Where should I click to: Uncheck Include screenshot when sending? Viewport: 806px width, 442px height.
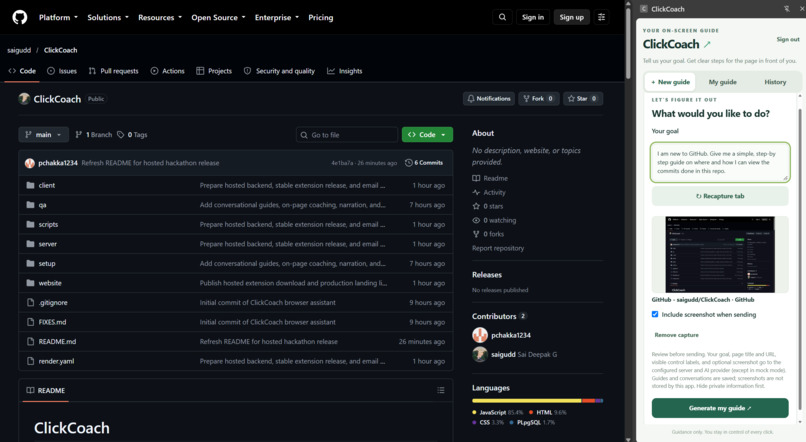click(655, 314)
